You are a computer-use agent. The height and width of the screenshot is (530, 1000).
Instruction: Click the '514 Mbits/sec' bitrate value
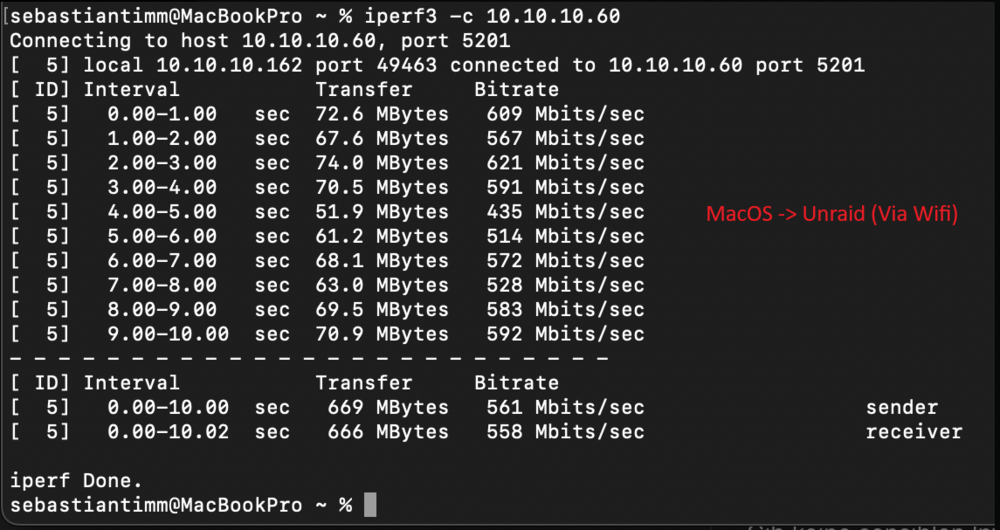tap(565, 236)
